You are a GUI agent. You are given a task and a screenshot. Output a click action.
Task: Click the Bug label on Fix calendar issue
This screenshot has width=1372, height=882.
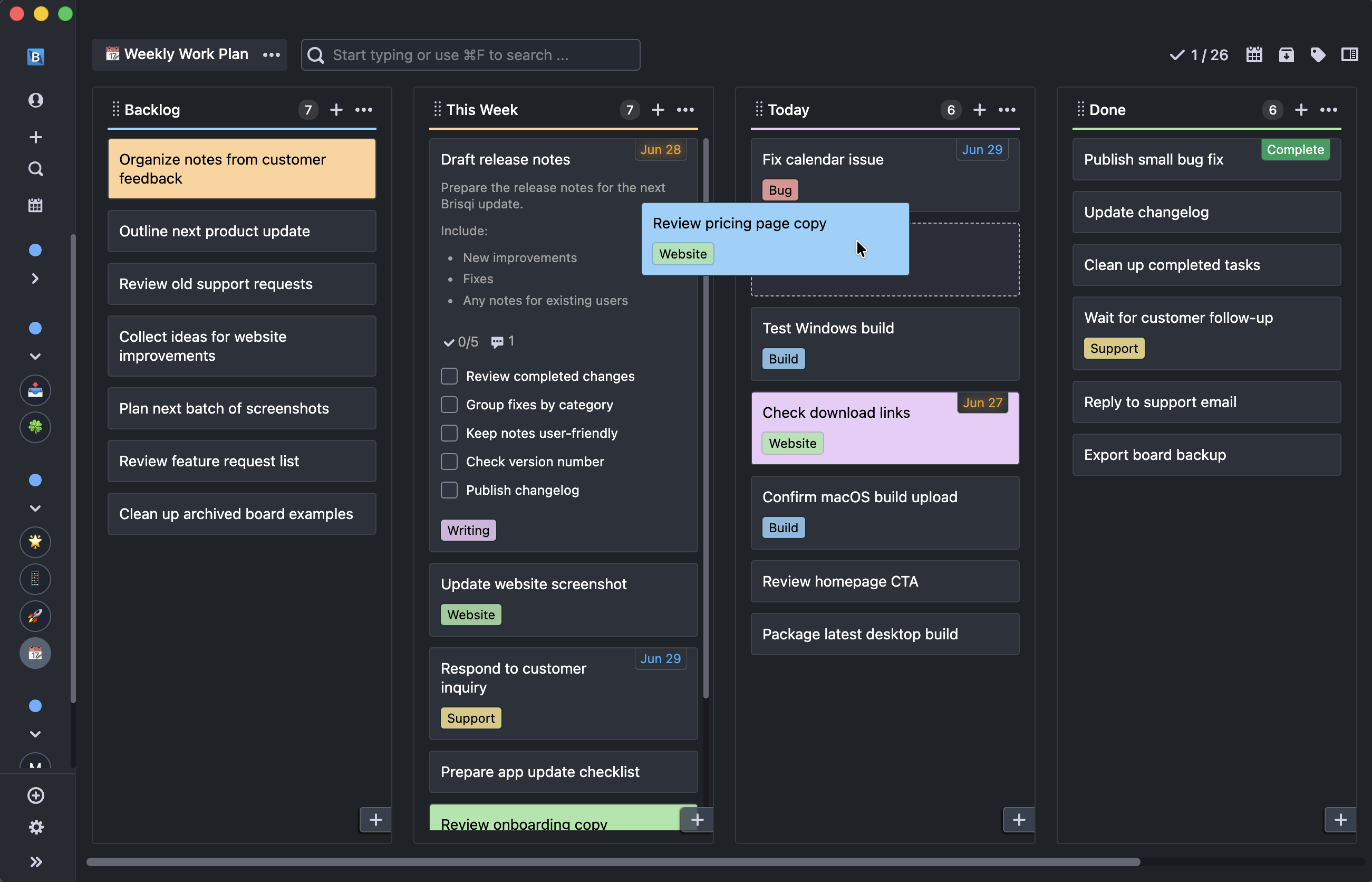coord(780,190)
